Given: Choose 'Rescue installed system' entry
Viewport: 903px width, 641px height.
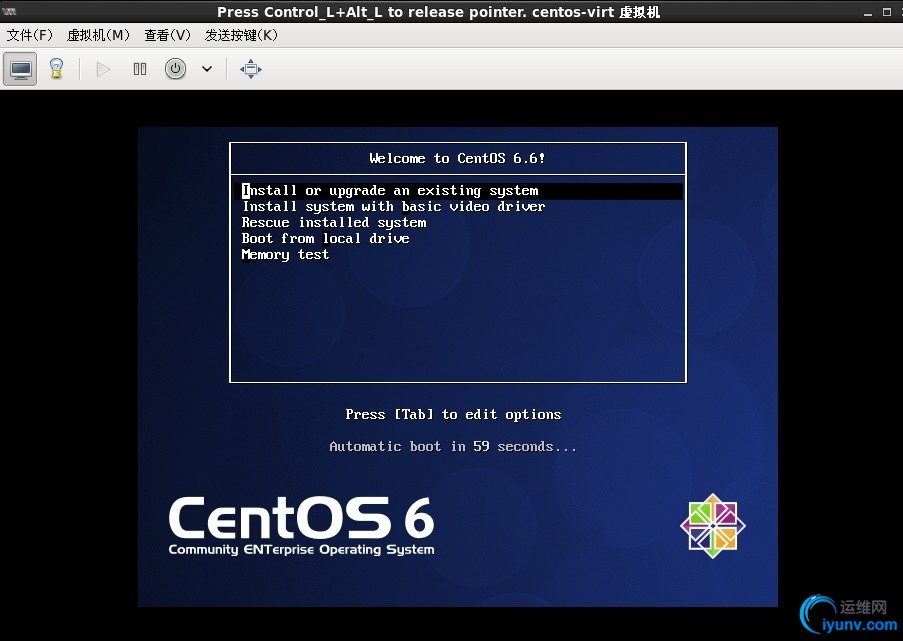Looking at the screenshot, I should (334, 222).
